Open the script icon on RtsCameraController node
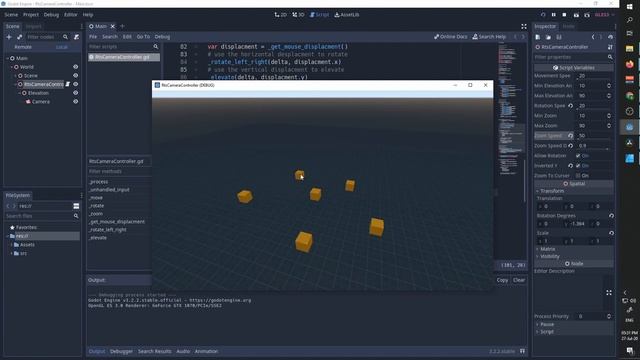 pos(68,84)
